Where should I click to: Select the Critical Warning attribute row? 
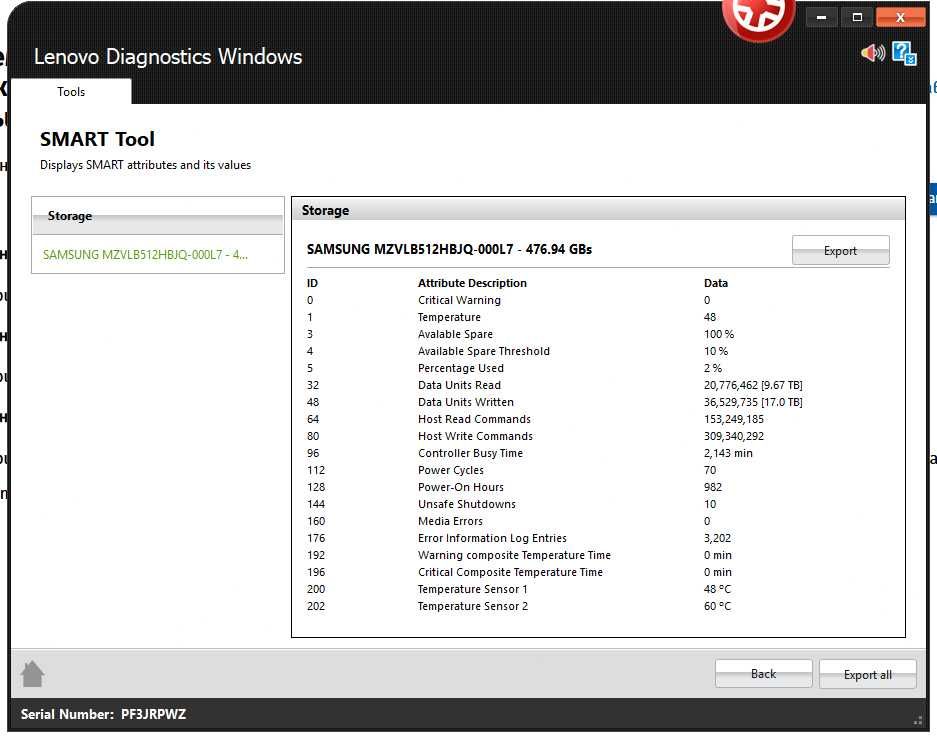point(598,300)
